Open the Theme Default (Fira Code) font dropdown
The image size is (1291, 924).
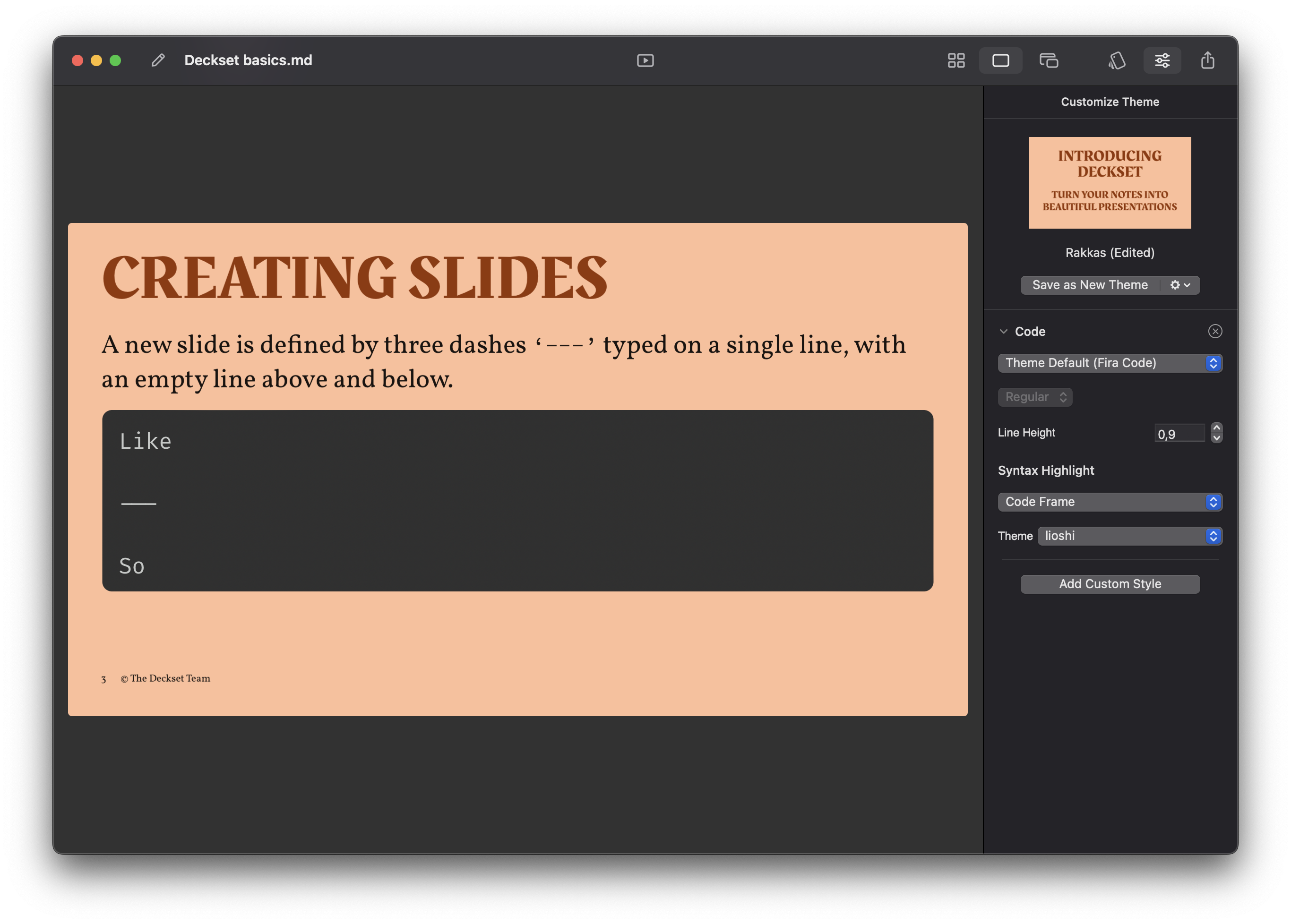click(x=1110, y=363)
